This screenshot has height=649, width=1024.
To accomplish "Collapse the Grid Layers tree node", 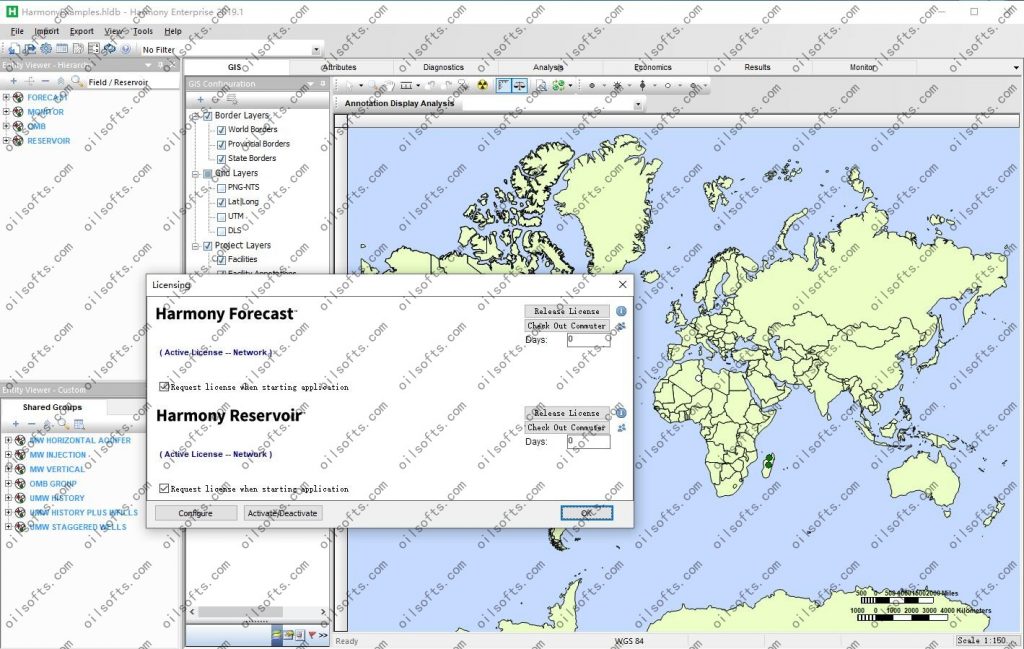I will tap(195, 174).
